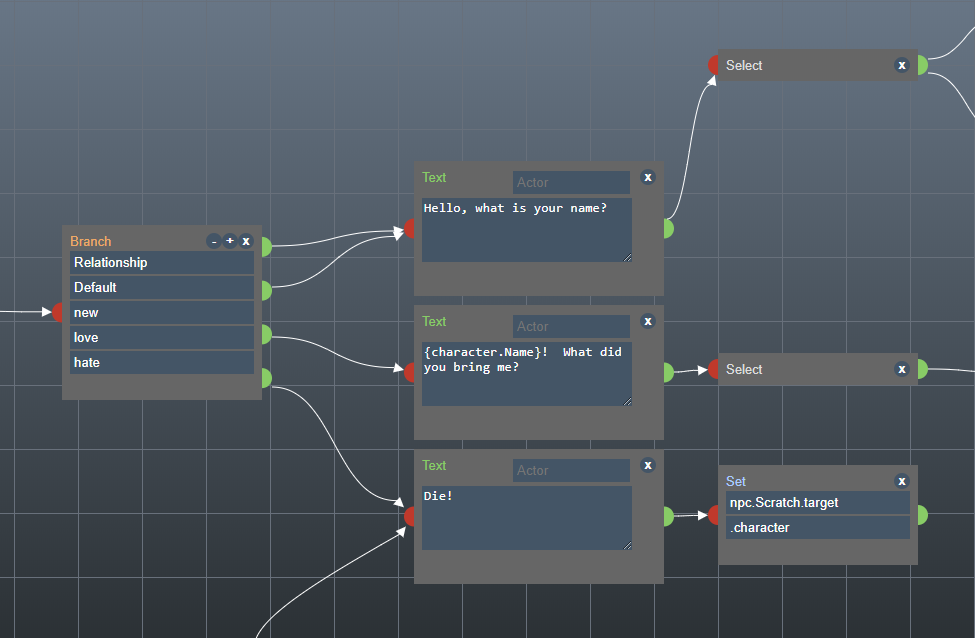Edit the .character field in Set node
The image size is (975, 638).
pos(818,527)
